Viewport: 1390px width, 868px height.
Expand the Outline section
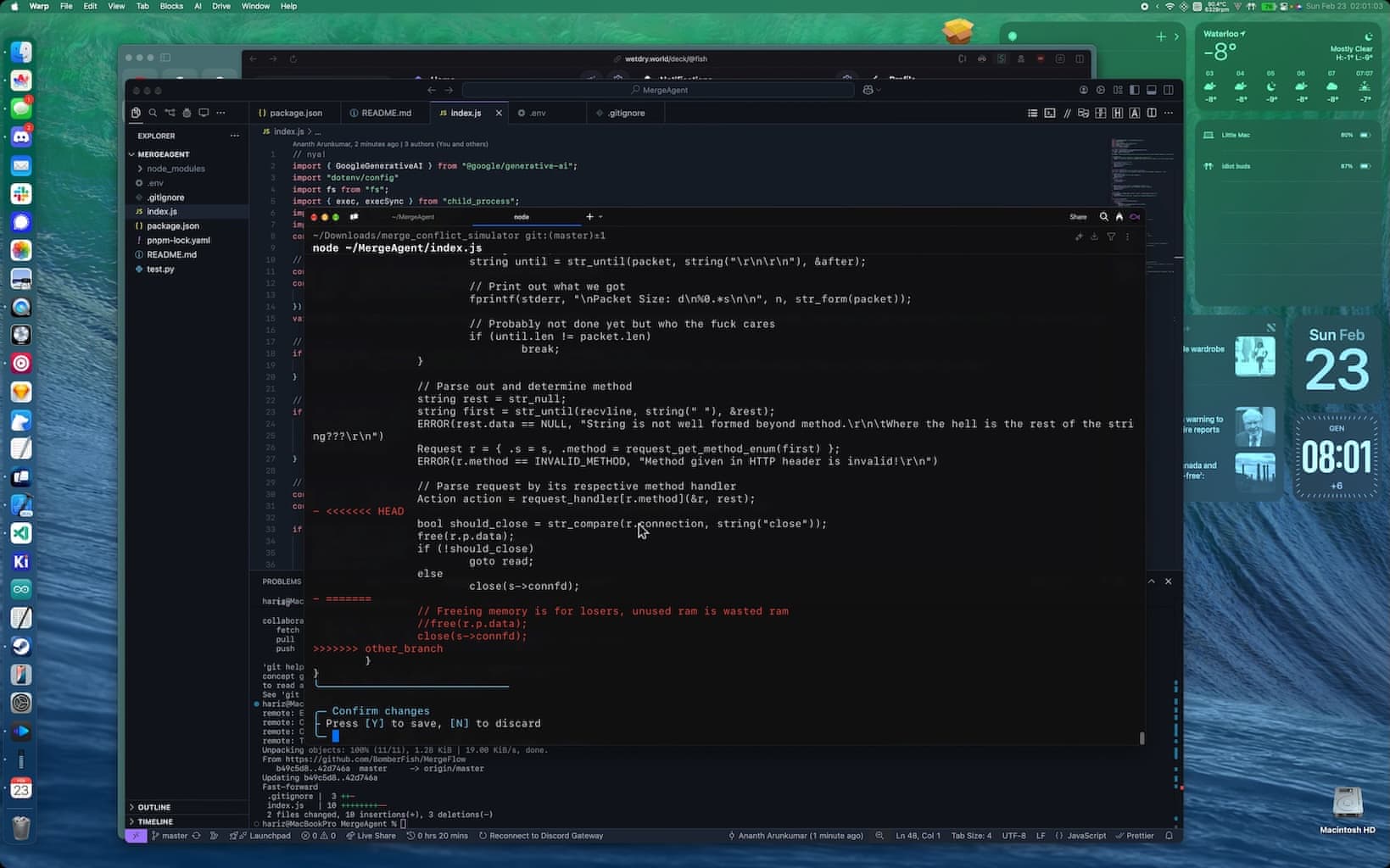click(x=154, y=807)
